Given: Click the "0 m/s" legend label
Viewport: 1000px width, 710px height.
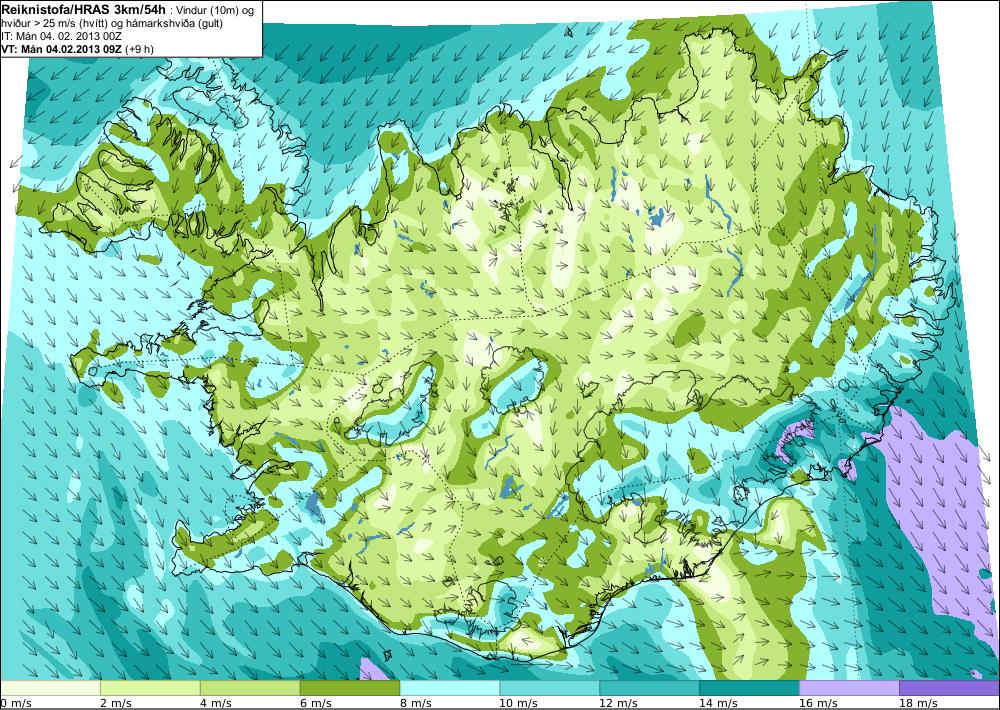Looking at the screenshot, I should [x=16, y=703].
